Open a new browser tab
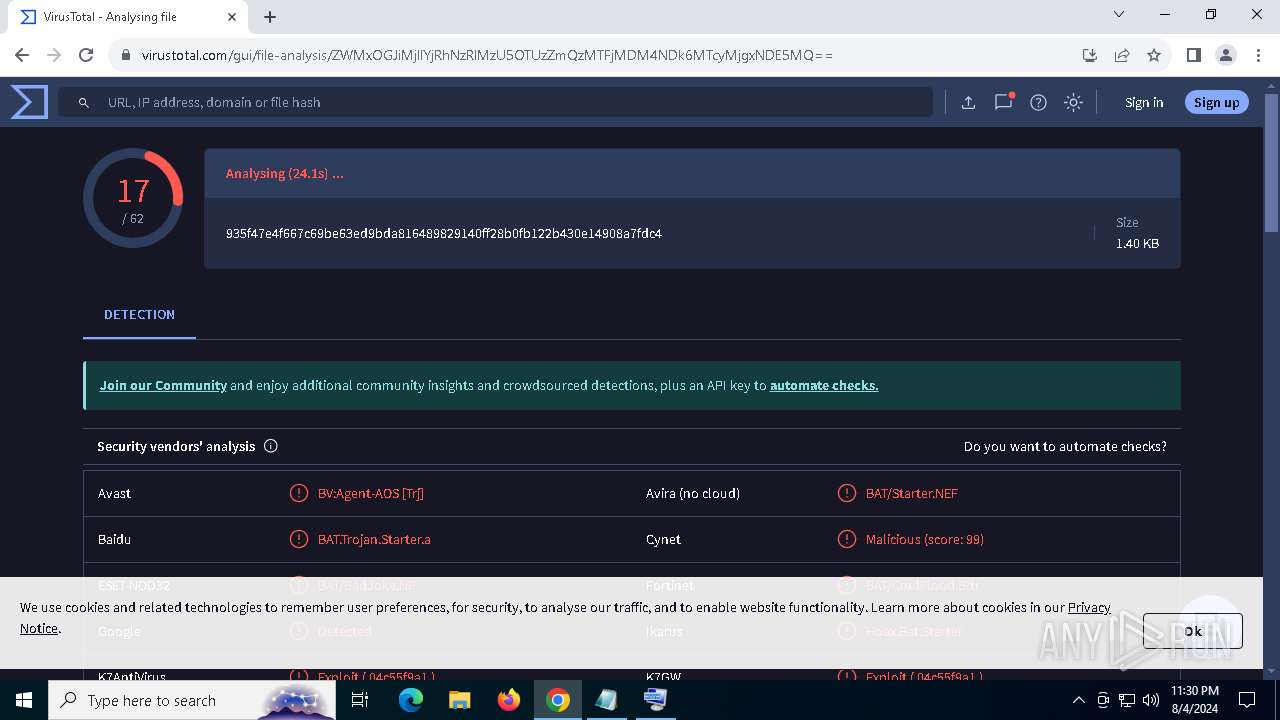The height and width of the screenshot is (720, 1280). pyautogui.click(x=270, y=17)
